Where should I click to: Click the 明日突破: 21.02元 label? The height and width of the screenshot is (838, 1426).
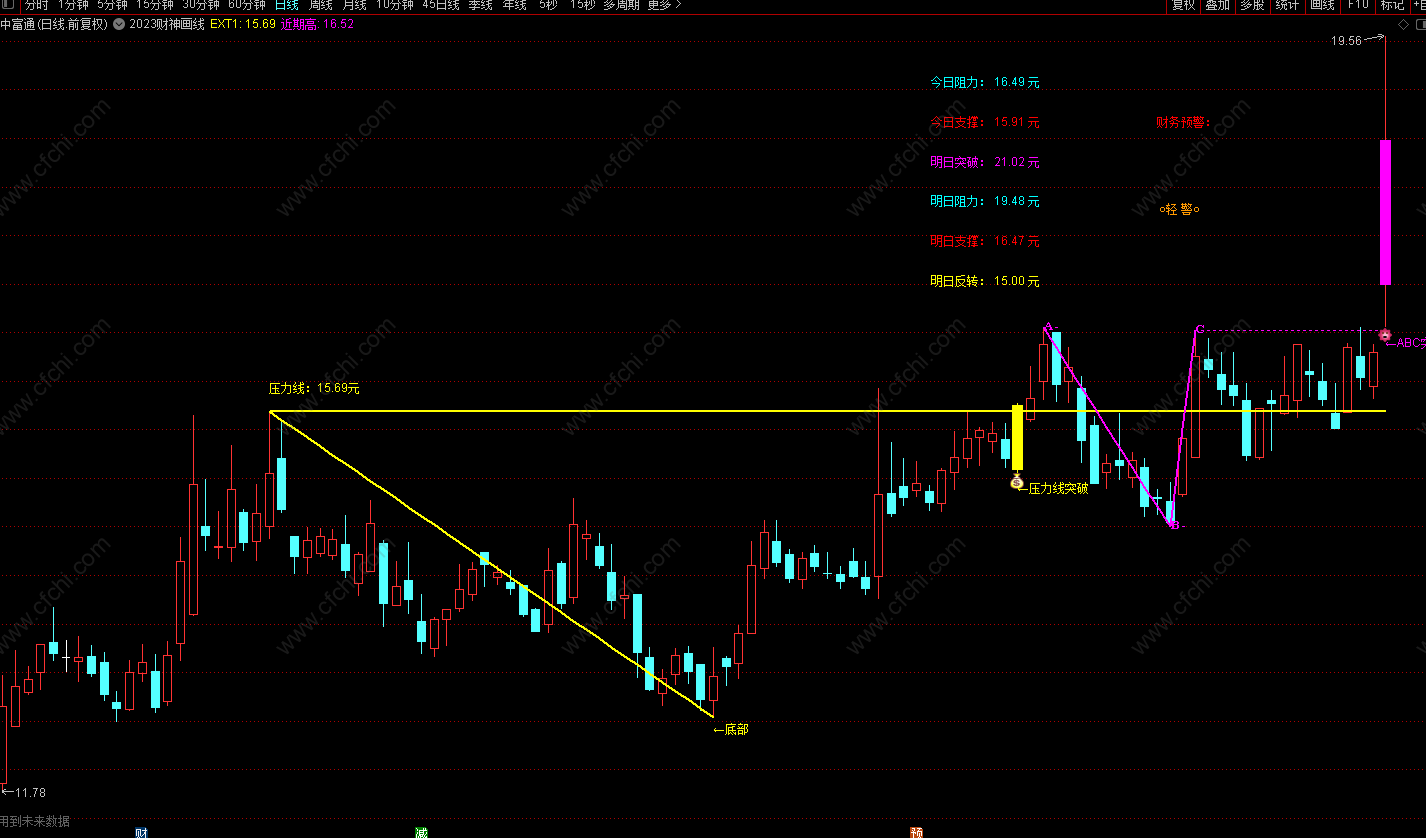click(985, 162)
